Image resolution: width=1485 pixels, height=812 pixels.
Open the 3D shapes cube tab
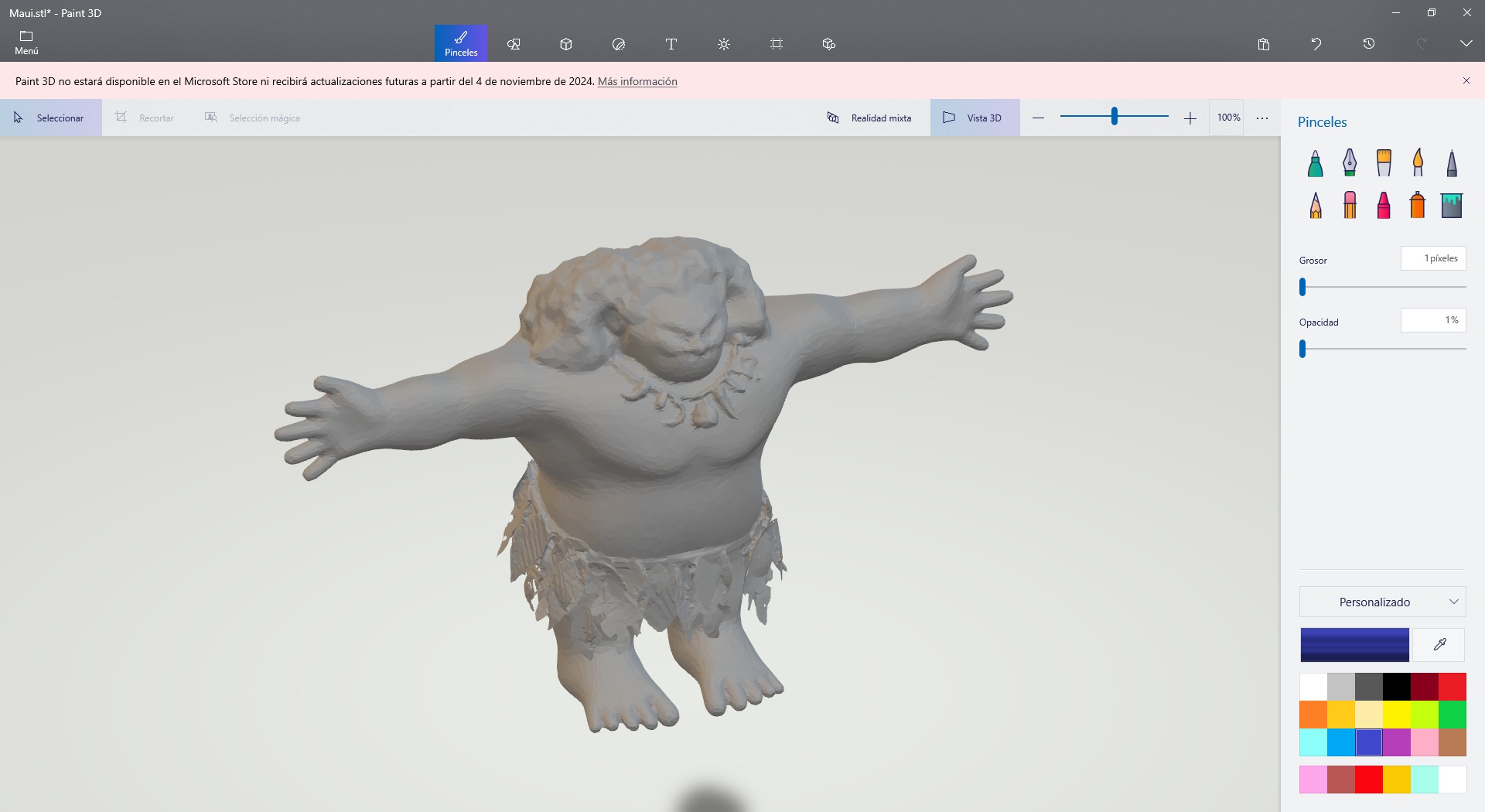point(566,44)
